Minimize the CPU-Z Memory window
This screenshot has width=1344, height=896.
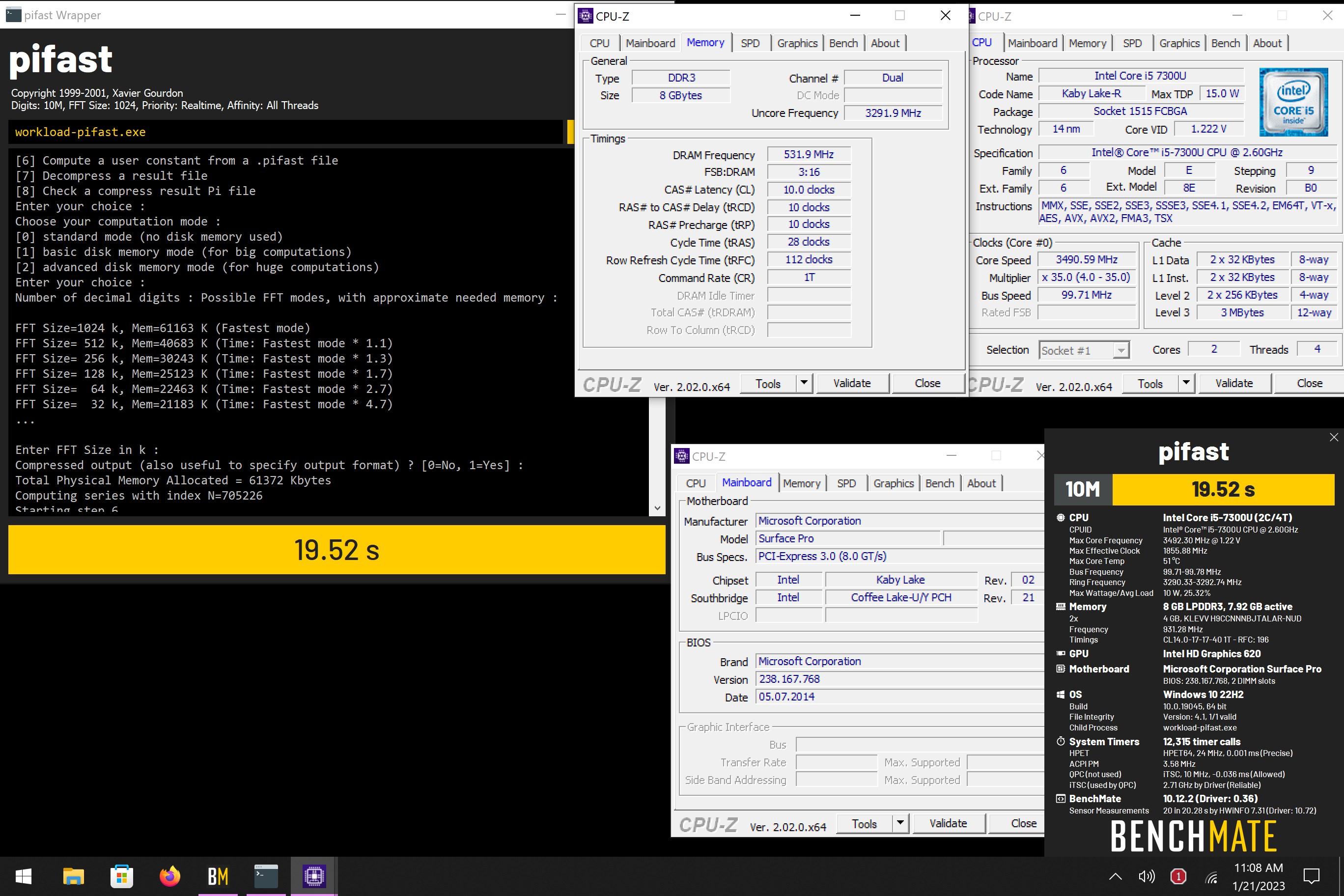[x=855, y=15]
